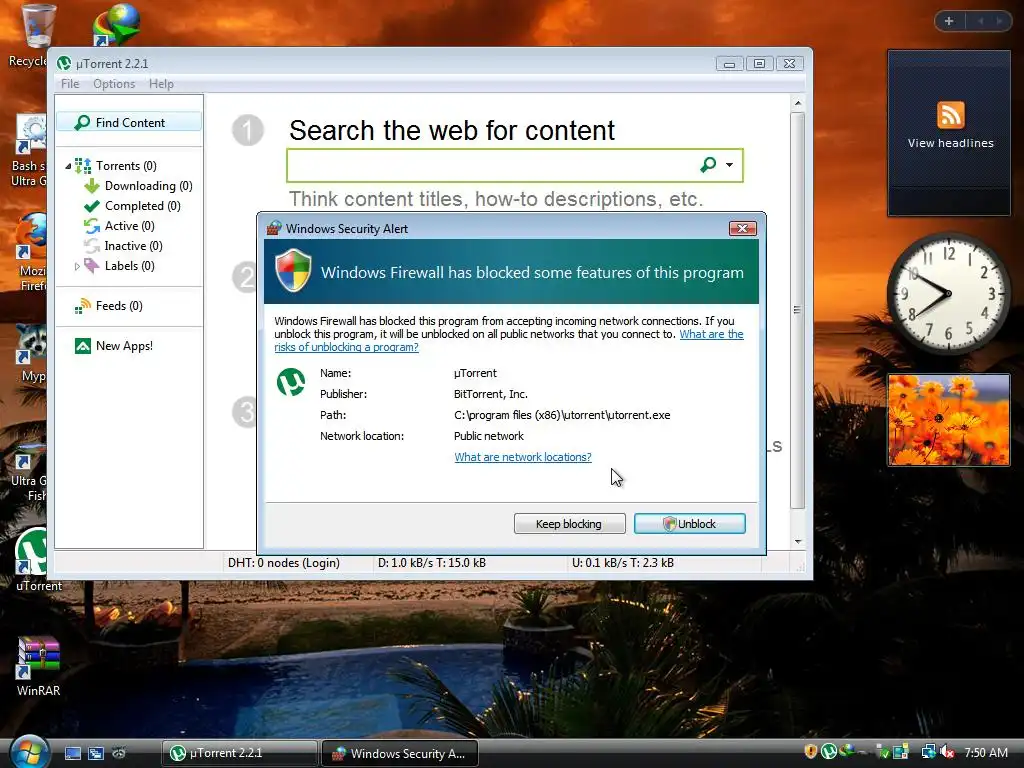
Task: Select Inactive (0) in sidebar
Action: 133,246
